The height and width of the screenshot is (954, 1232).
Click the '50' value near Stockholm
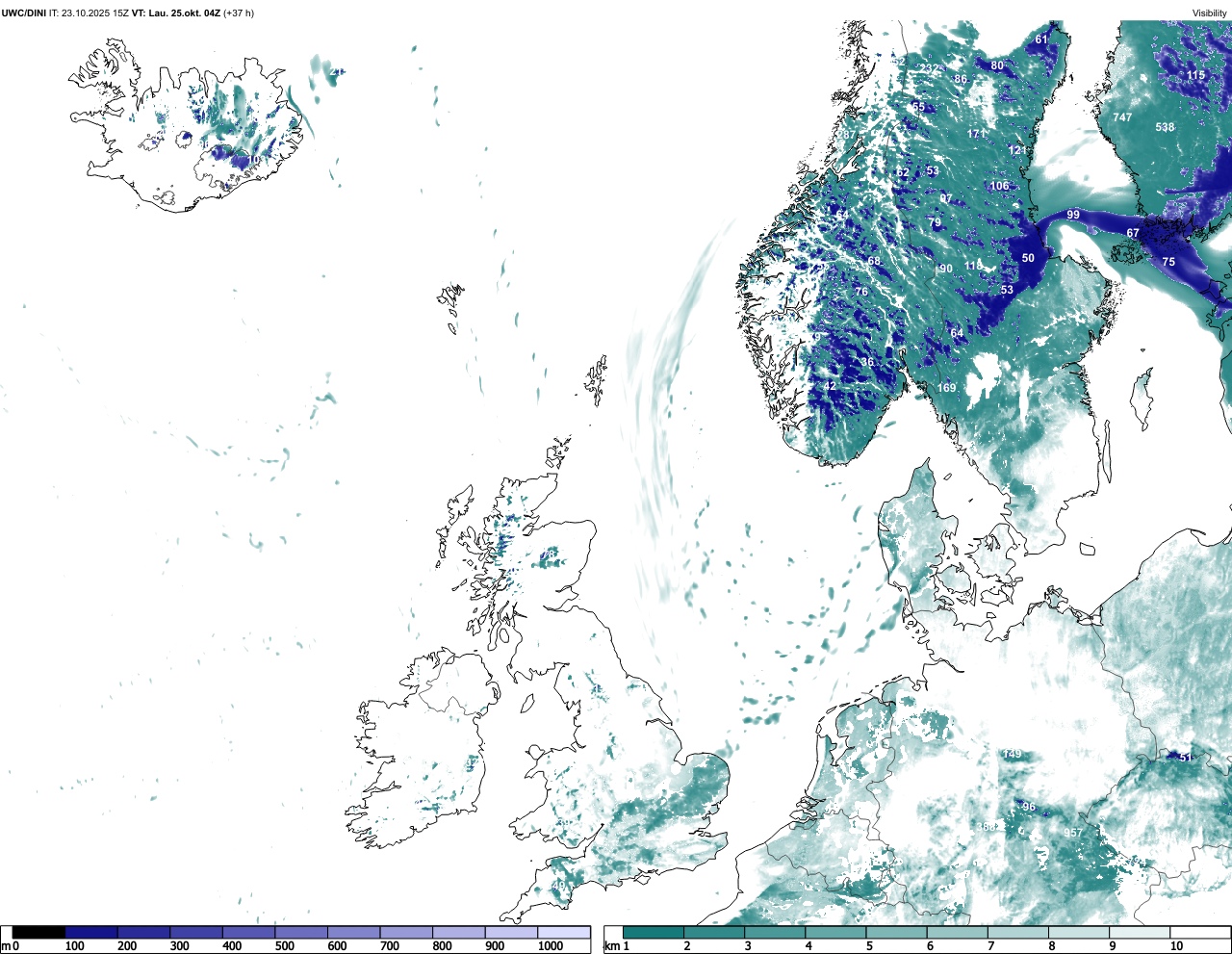tap(1028, 258)
